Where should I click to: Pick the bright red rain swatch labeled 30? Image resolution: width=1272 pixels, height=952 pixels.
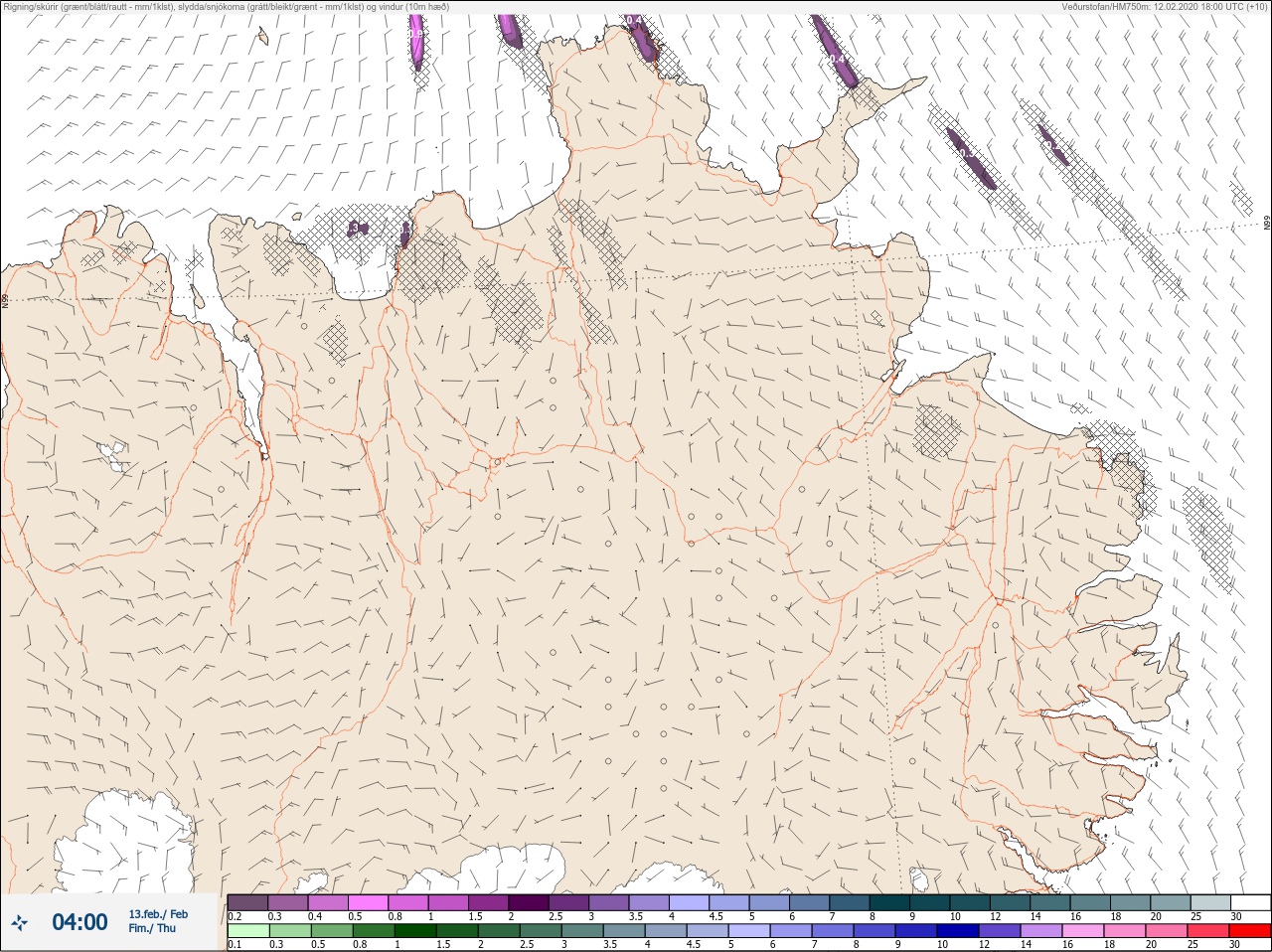(1250, 931)
